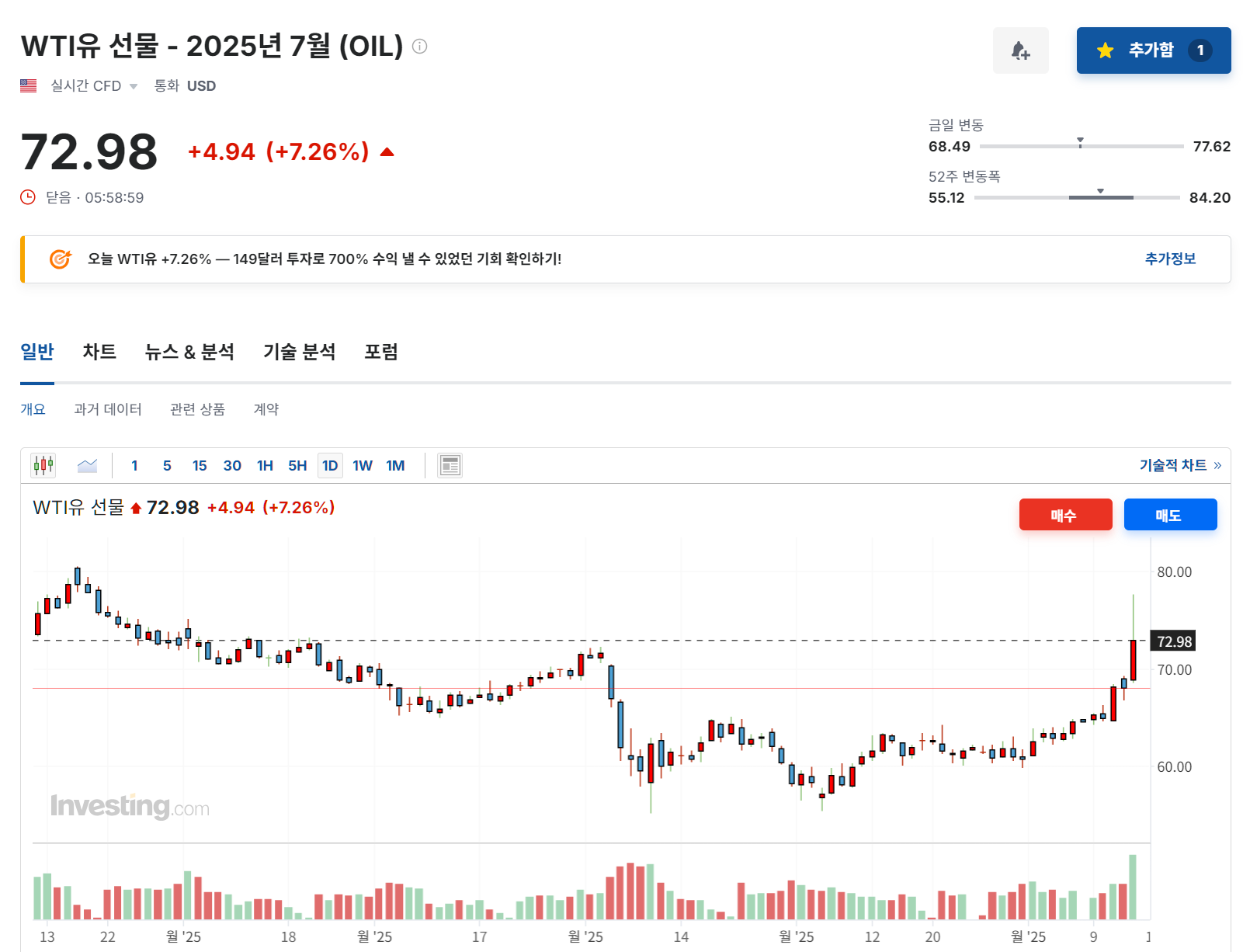Click the star icon in 추가함 button
Image resolution: width=1243 pixels, height=952 pixels.
coord(1103,50)
